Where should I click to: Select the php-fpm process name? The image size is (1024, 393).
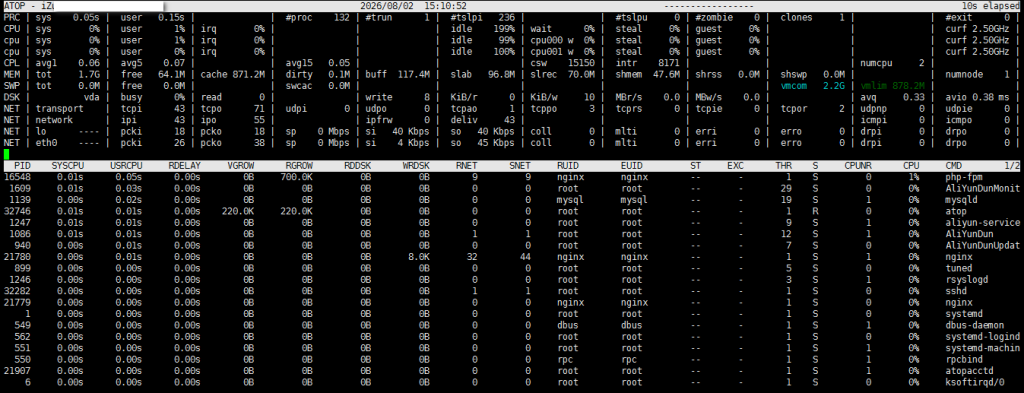click(963, 177)
